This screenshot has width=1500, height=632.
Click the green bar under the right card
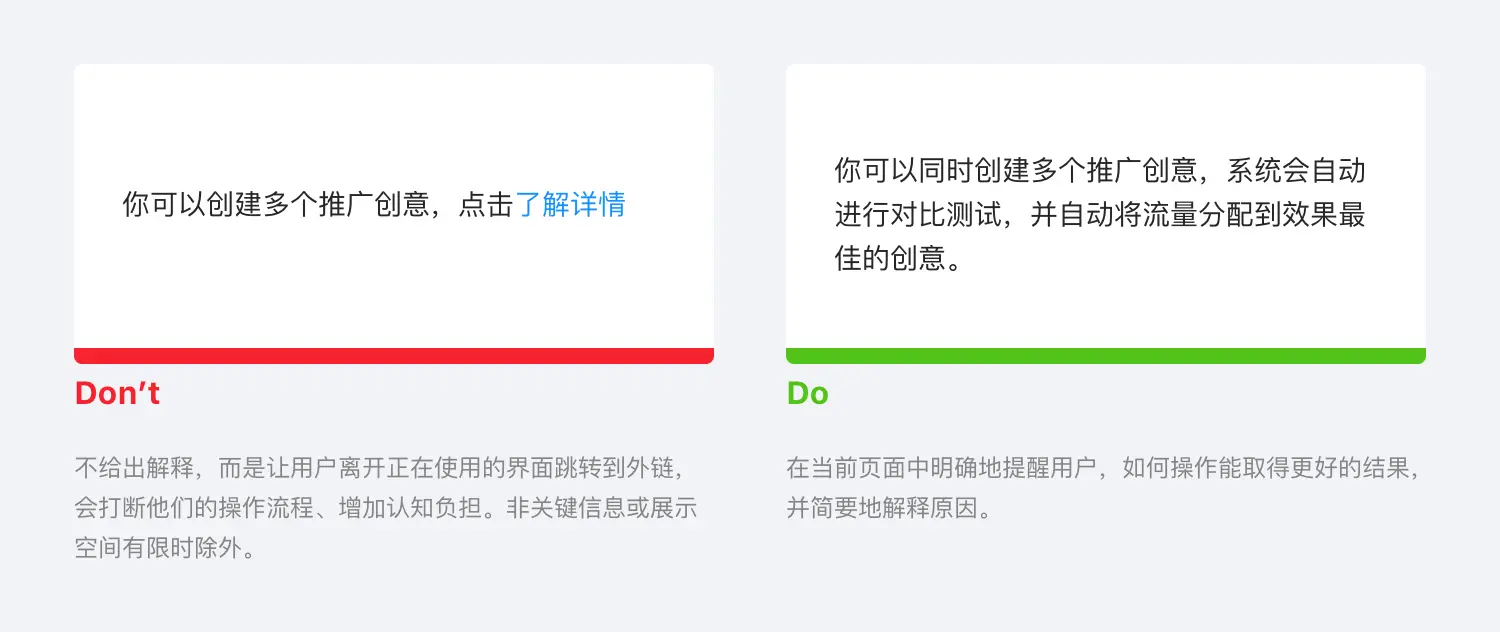(1105, 356)
